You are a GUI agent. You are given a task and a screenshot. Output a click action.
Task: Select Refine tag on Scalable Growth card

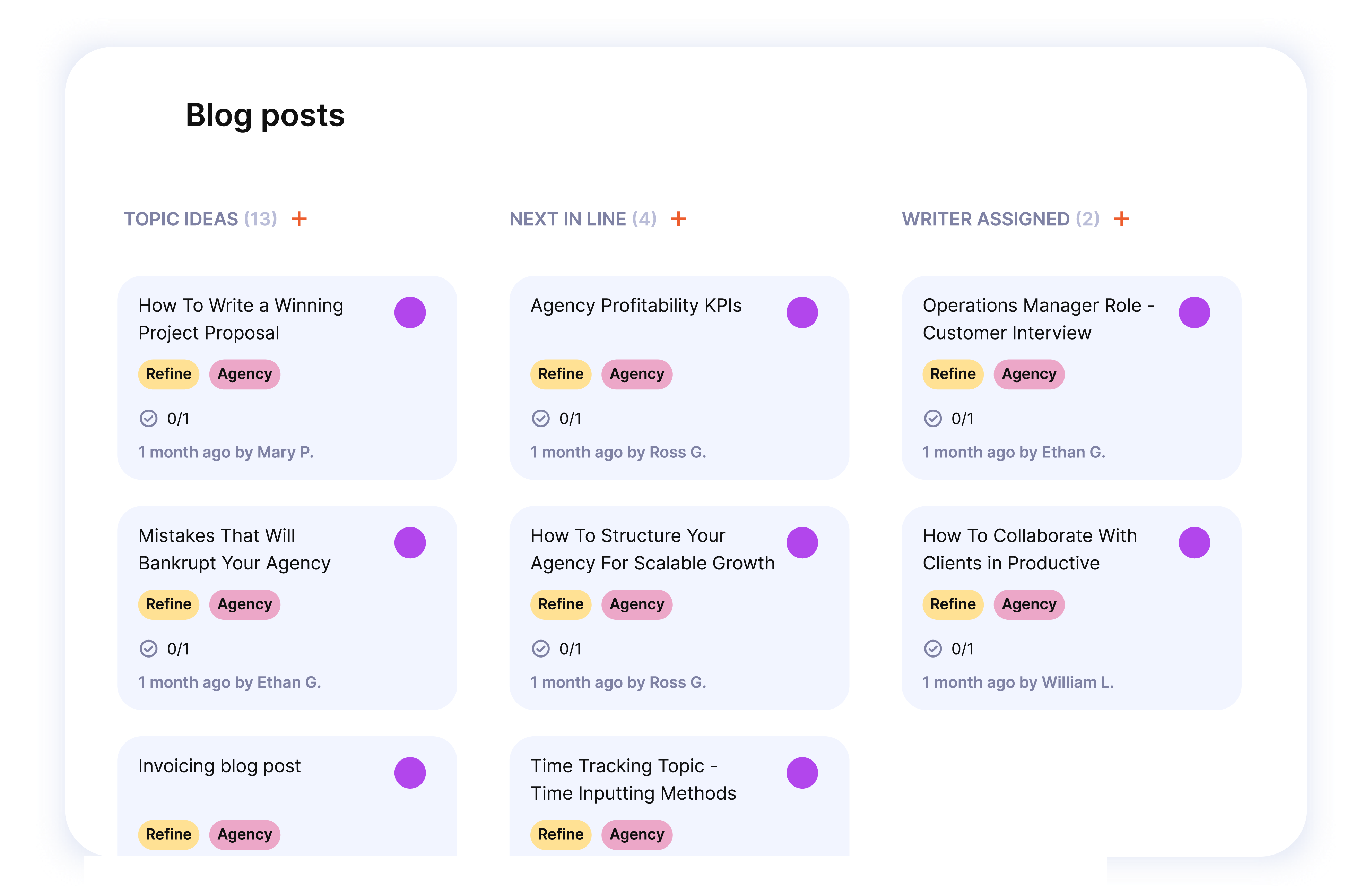point(560,604)
